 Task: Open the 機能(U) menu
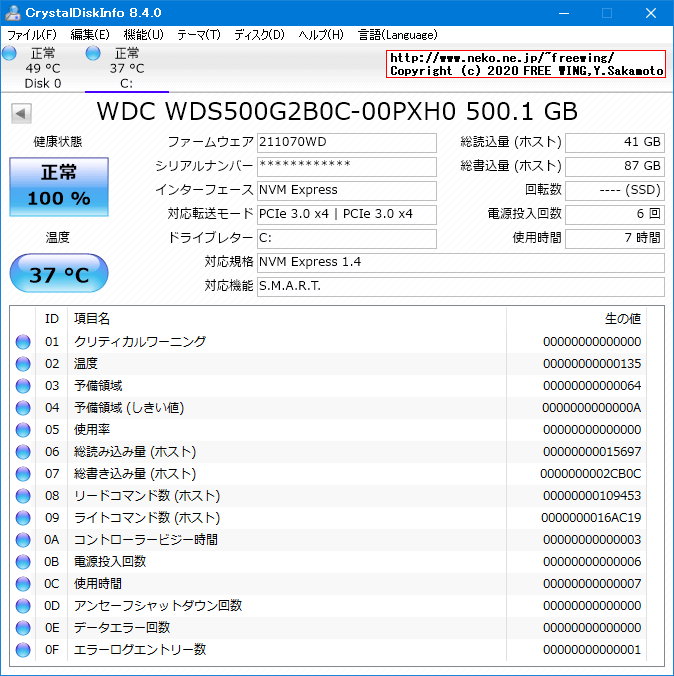pos(144,35)
